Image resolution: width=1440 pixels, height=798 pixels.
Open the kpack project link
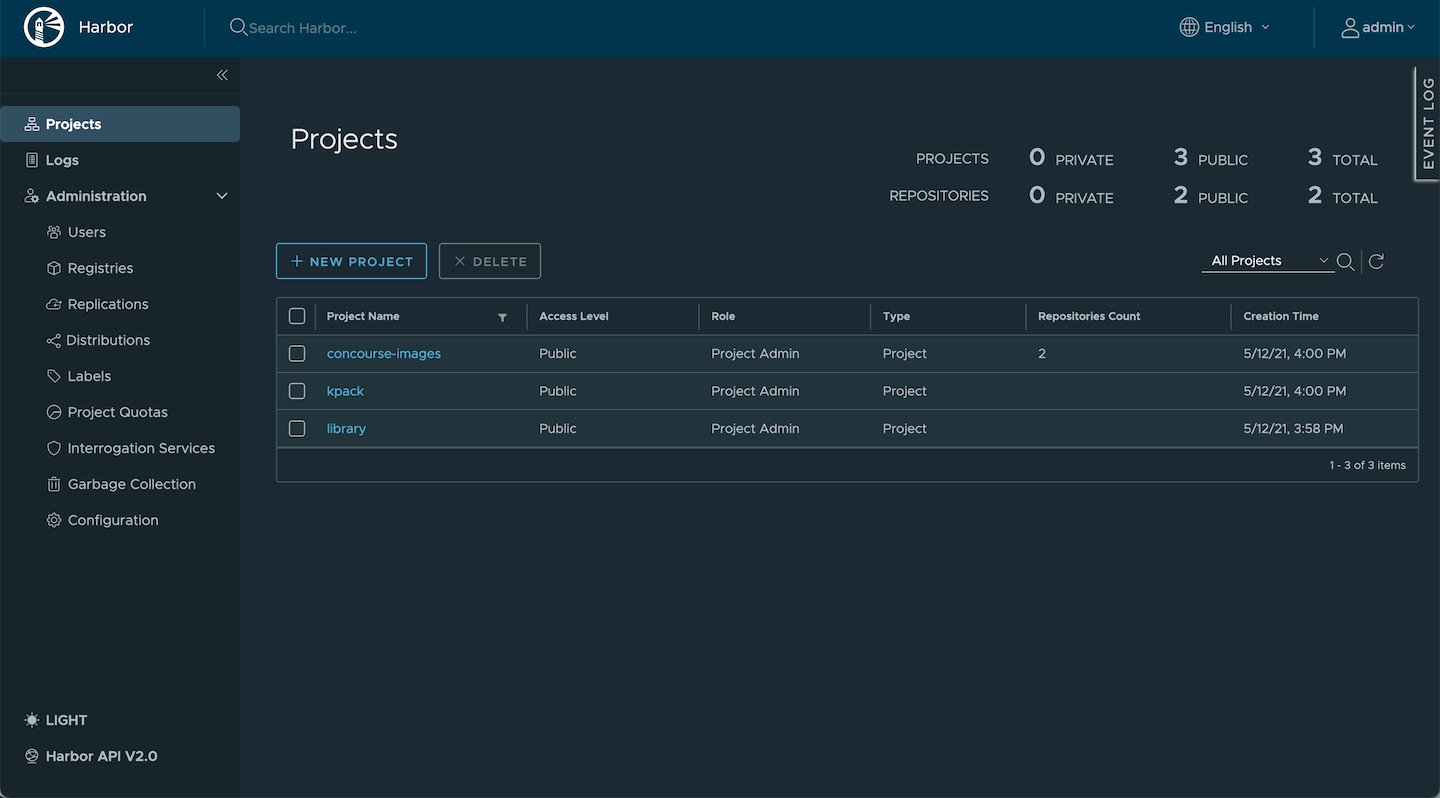345,391
